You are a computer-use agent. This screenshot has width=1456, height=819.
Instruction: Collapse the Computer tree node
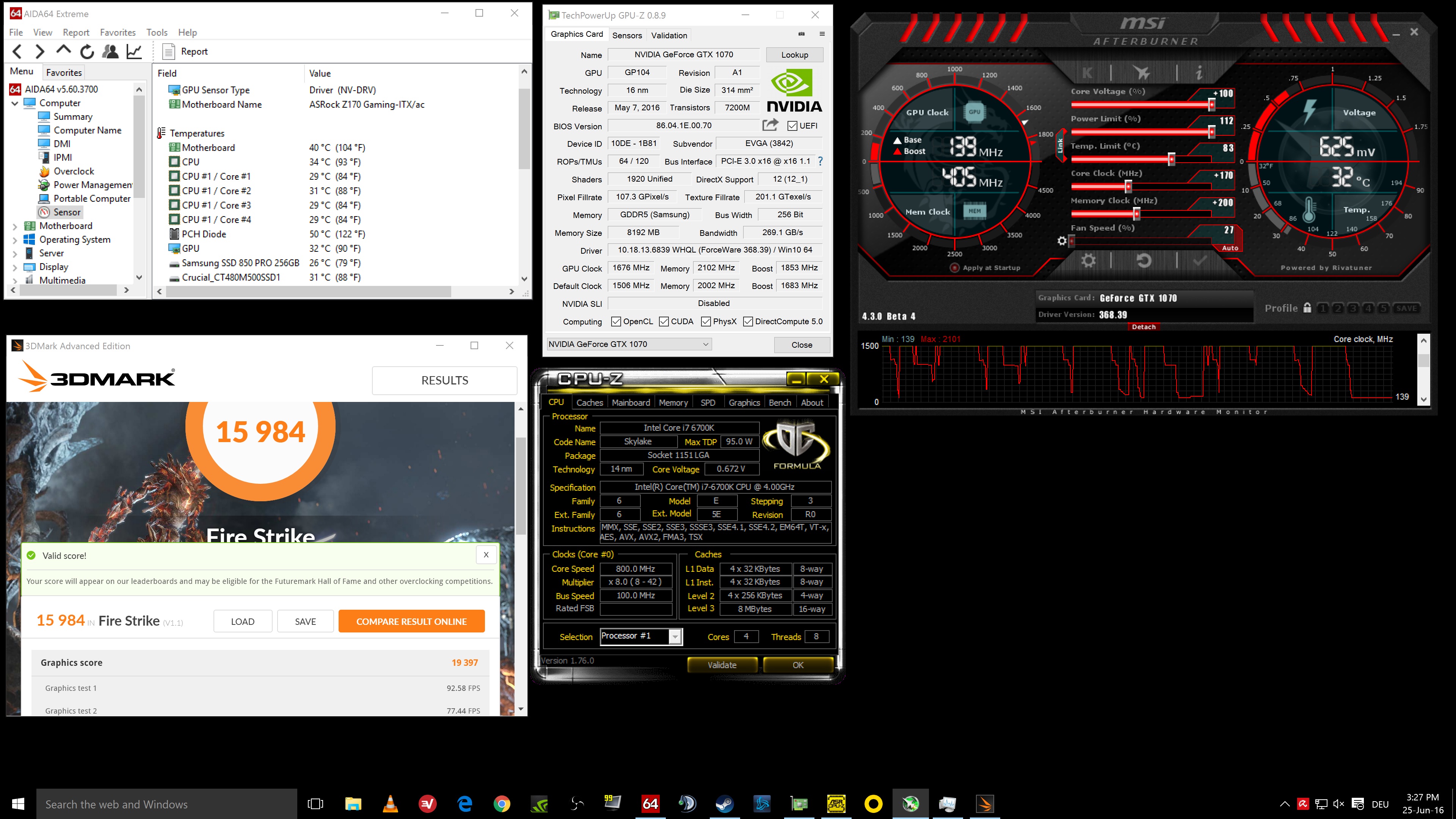[15, 104]
